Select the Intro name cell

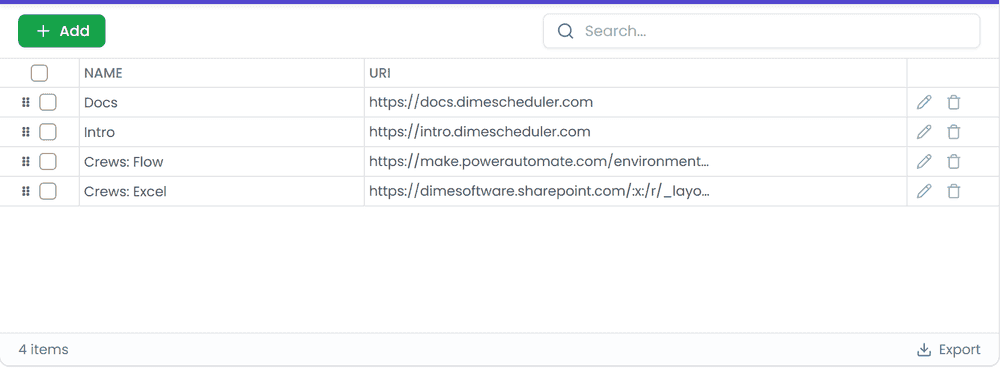[222, 132]
